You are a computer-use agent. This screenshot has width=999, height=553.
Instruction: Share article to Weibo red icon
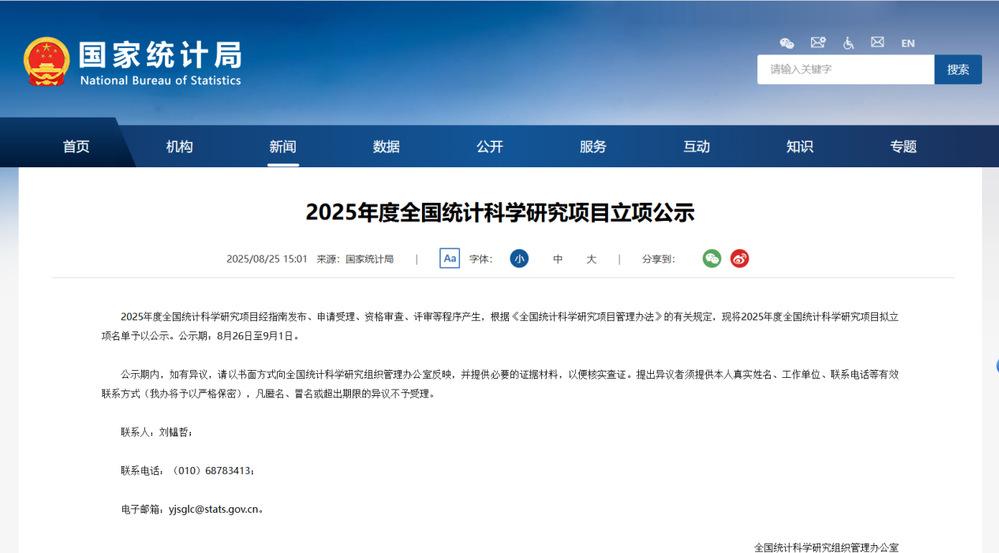click(739, 259)
